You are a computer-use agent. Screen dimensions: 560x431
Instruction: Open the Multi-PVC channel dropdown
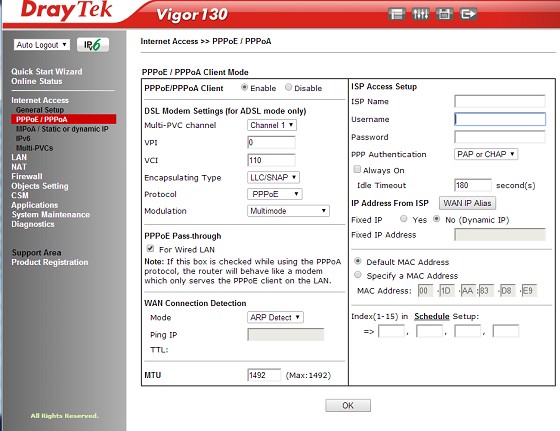click(x=272, y=125)
